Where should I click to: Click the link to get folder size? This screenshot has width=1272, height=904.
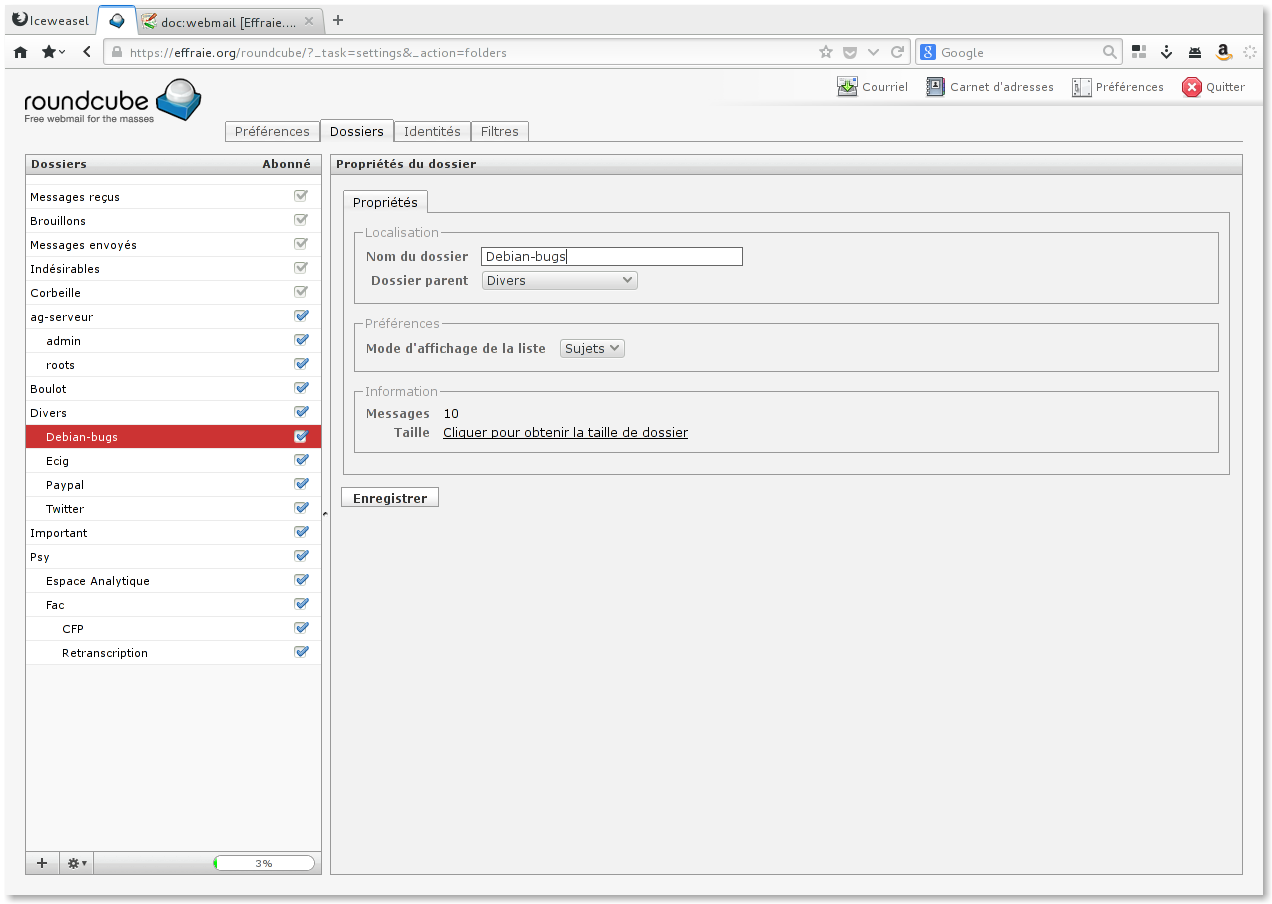click(x=565, y=433)
